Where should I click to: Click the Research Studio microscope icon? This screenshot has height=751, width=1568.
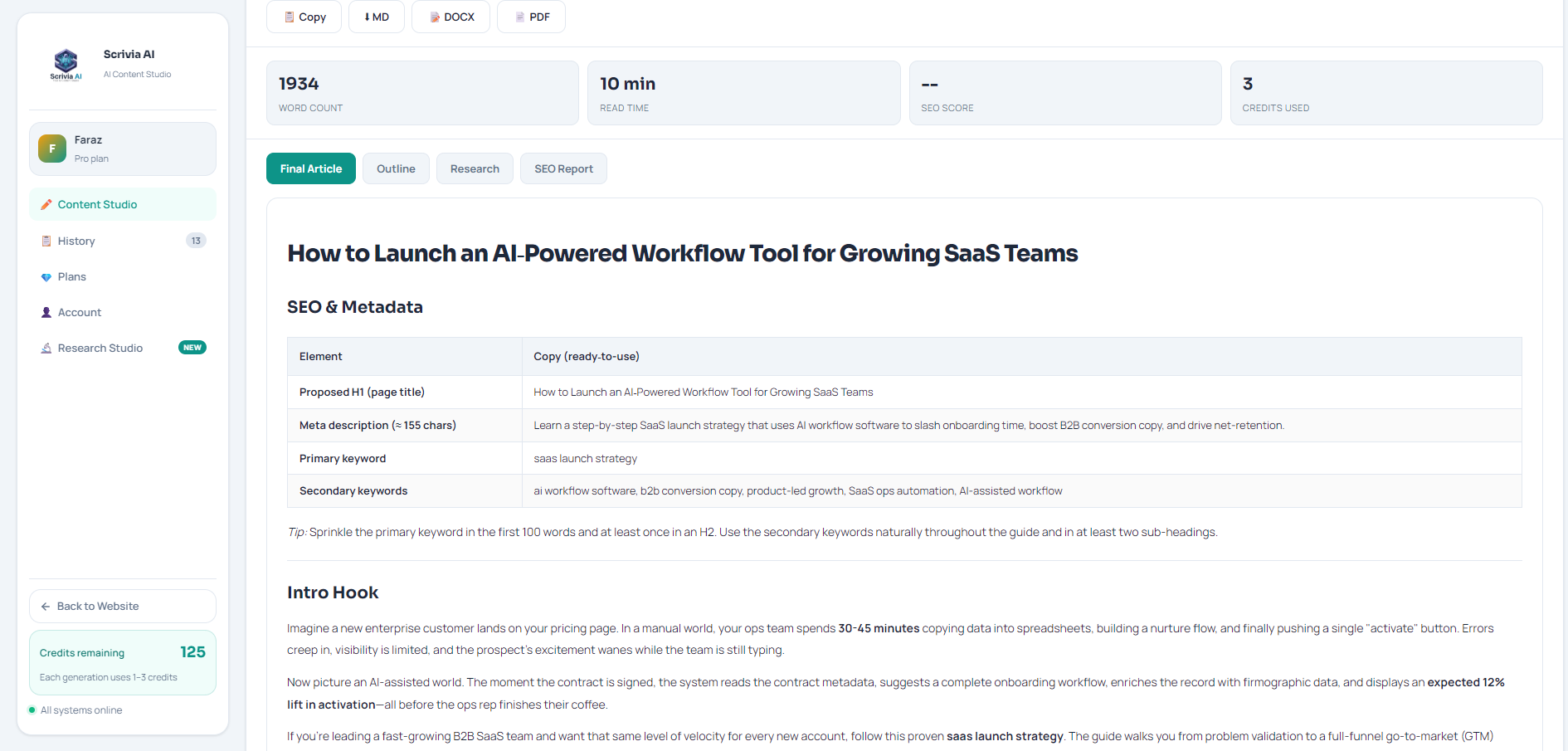click(46, 349)
